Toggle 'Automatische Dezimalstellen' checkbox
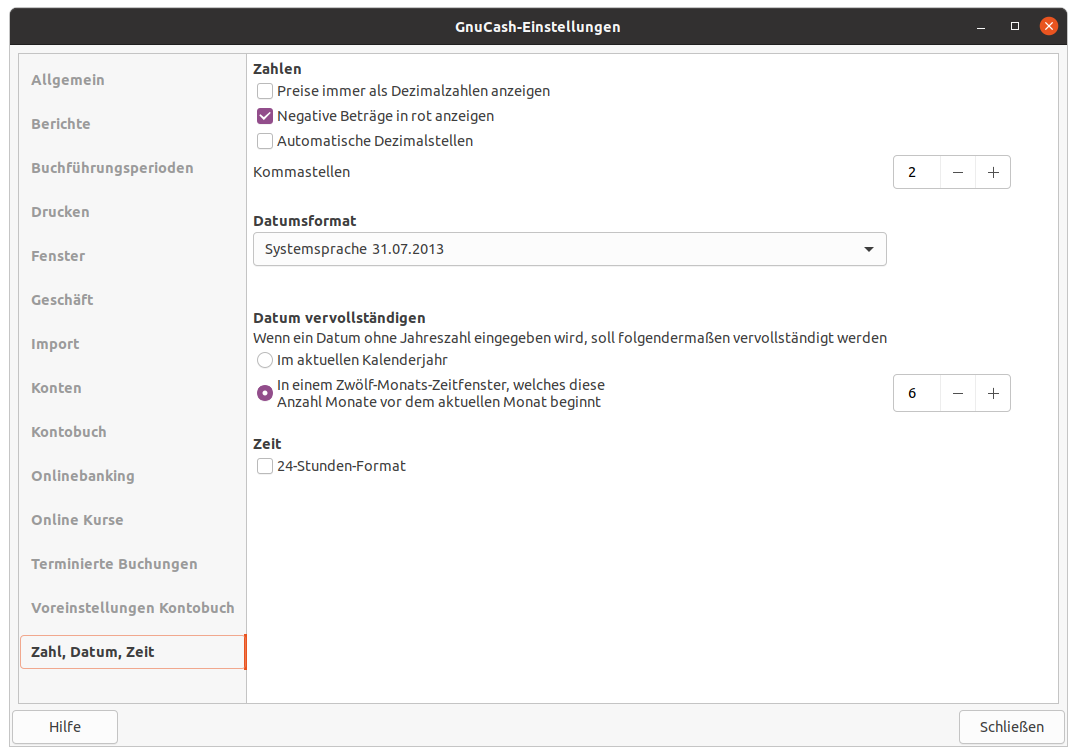The width and height of the screenshot is (1077, 756). (265, 141)
